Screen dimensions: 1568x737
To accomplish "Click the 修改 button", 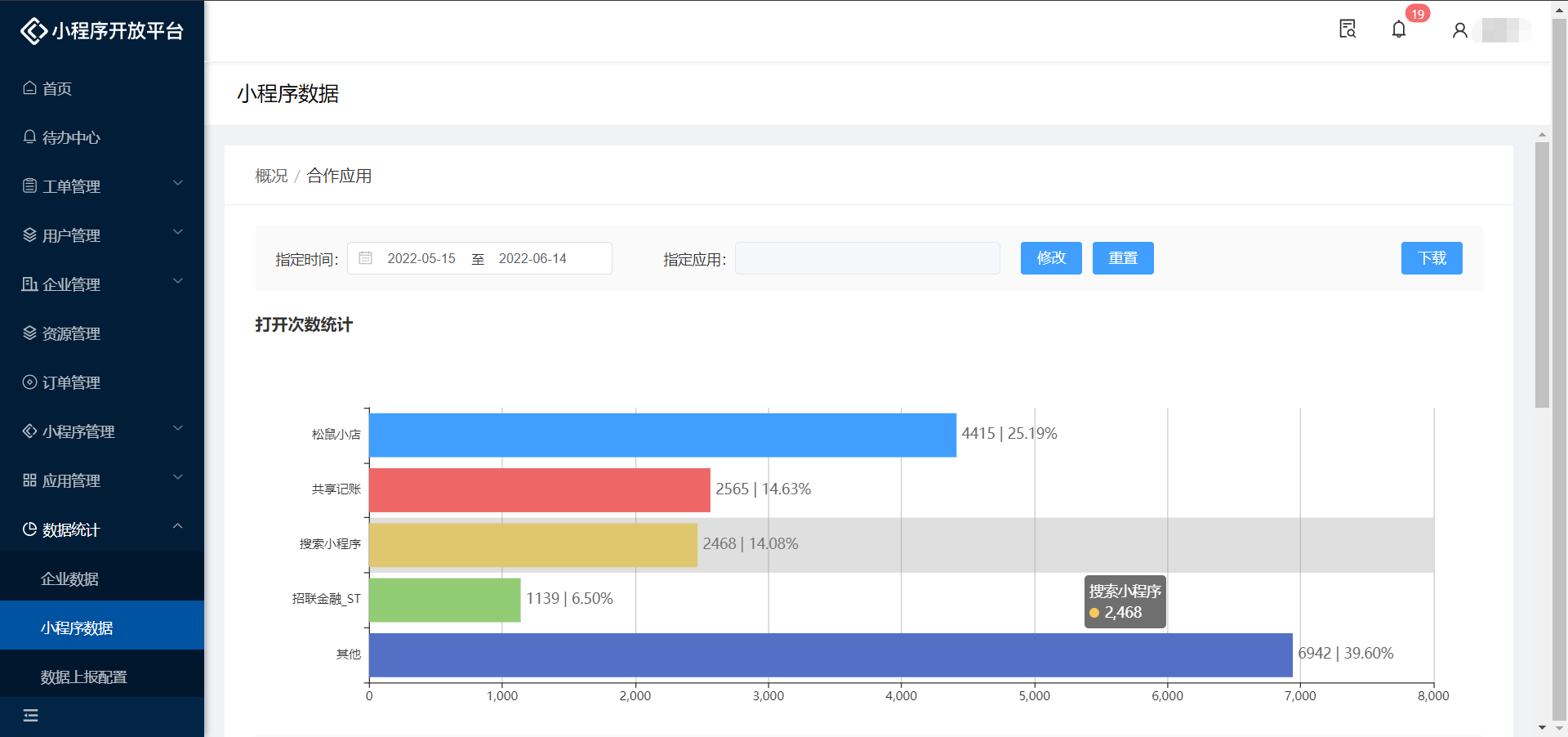I will (x=1051, y=258).
